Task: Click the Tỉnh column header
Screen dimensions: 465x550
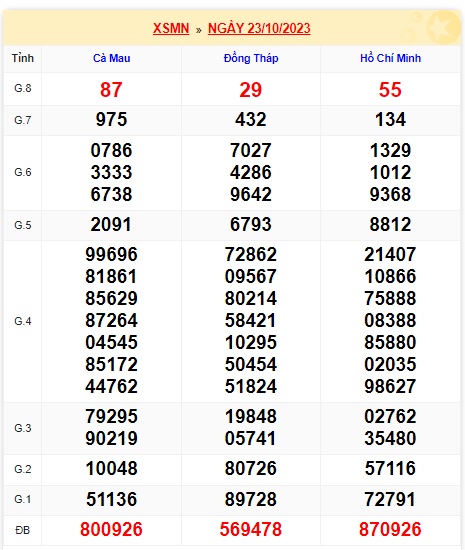Action: [x=22, y=58]
